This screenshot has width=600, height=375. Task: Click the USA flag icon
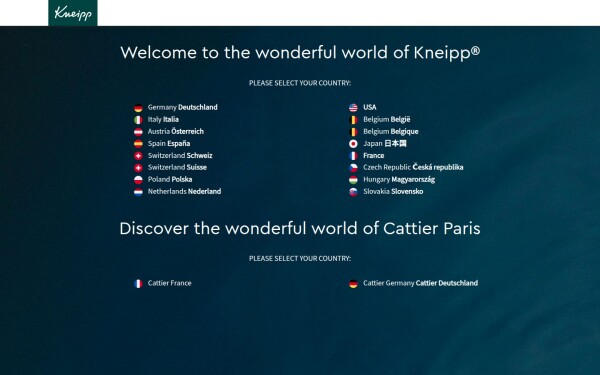353,108
